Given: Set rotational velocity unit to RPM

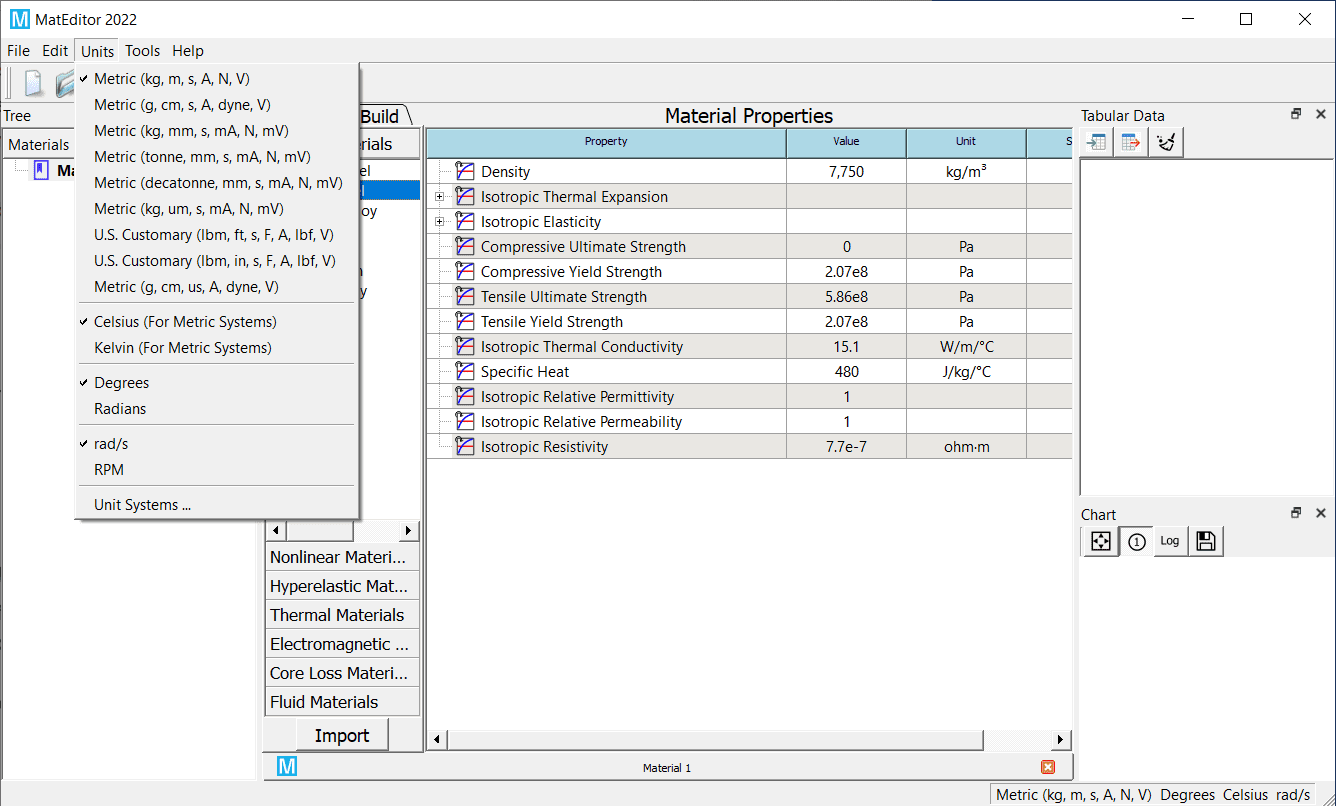Looking at the screenshot, I should 217,470.
